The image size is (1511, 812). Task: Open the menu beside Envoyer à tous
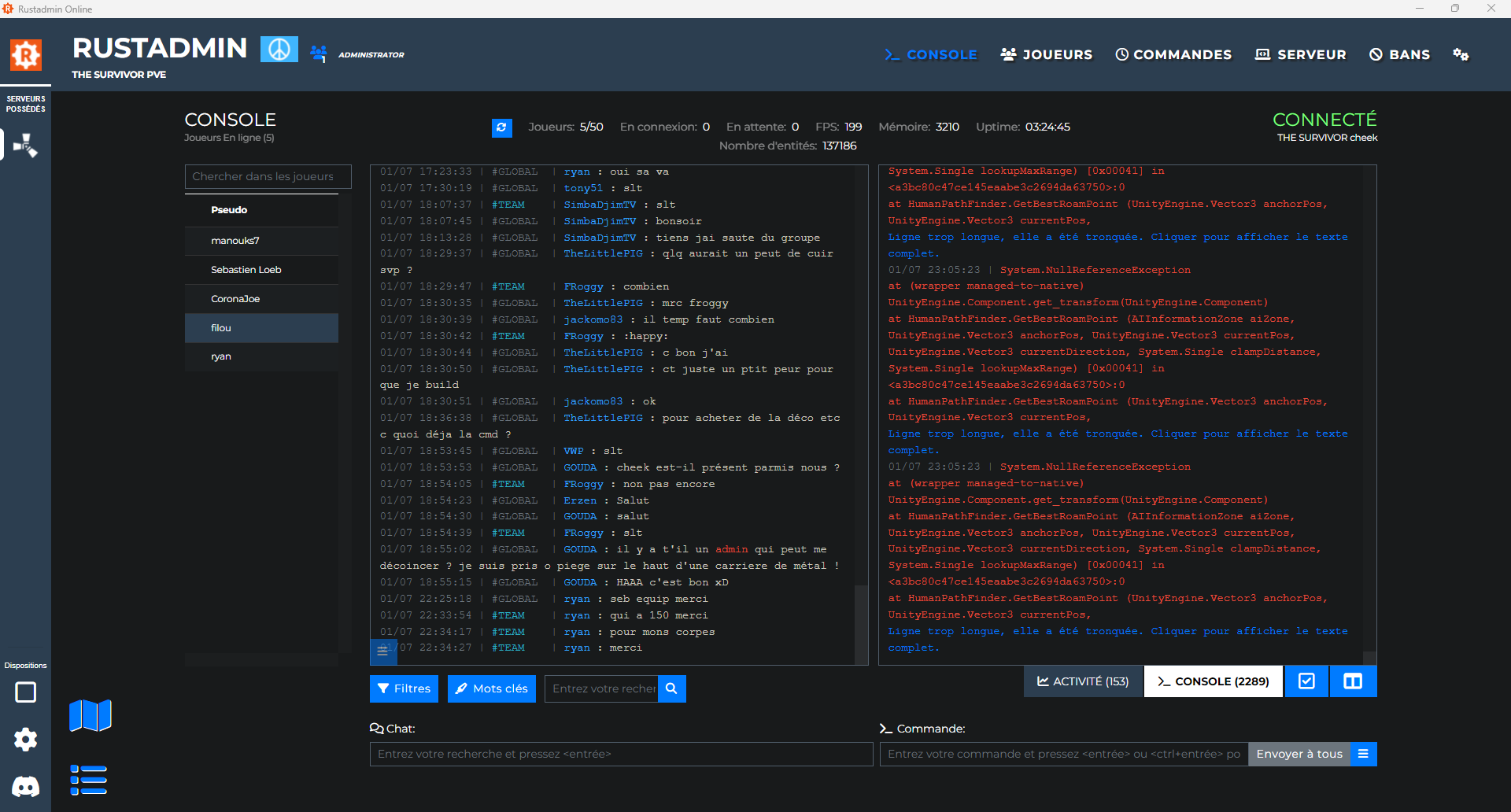coord(1363,754)
